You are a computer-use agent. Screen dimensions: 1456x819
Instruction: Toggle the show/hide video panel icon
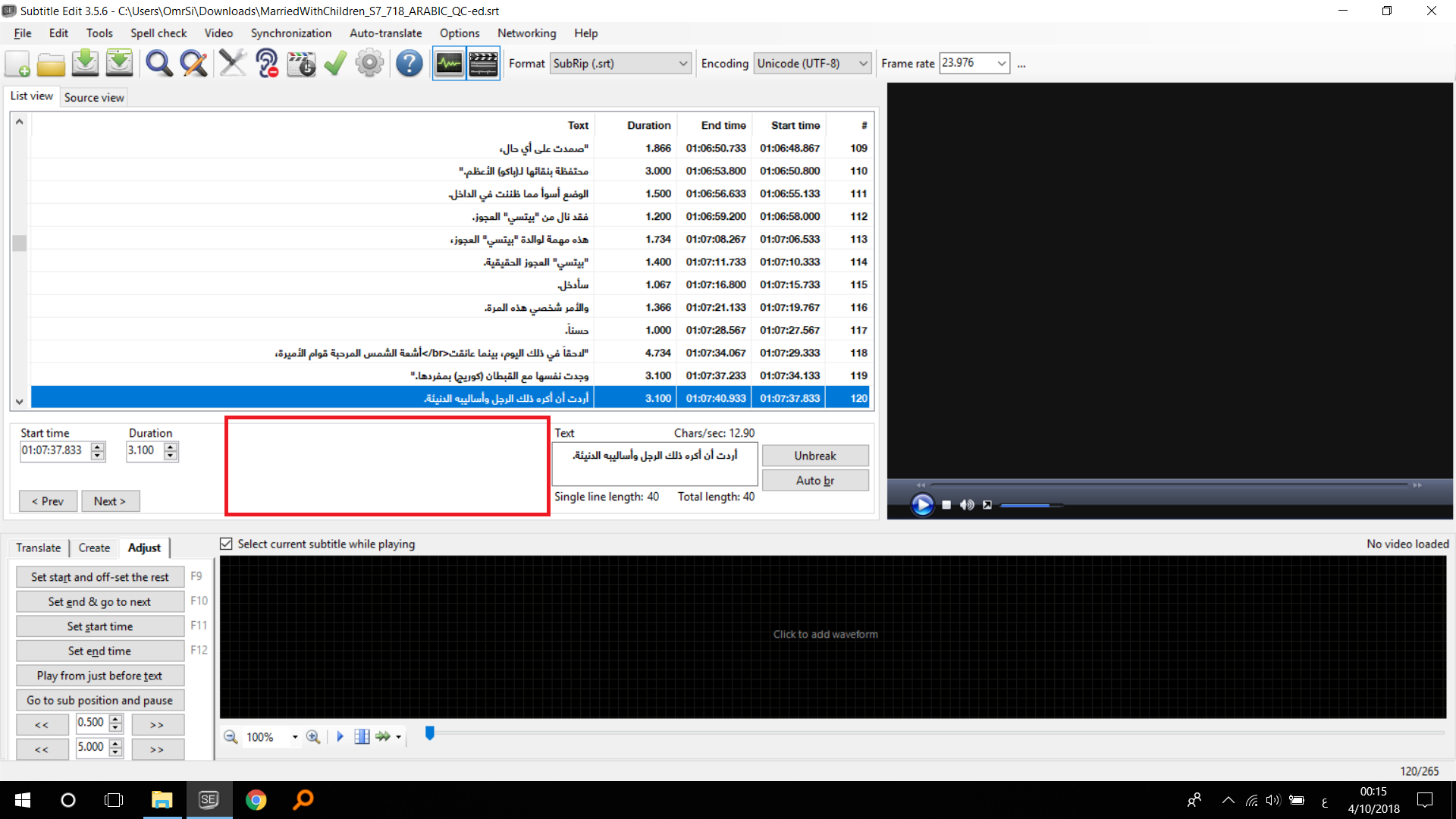[483, 64]
